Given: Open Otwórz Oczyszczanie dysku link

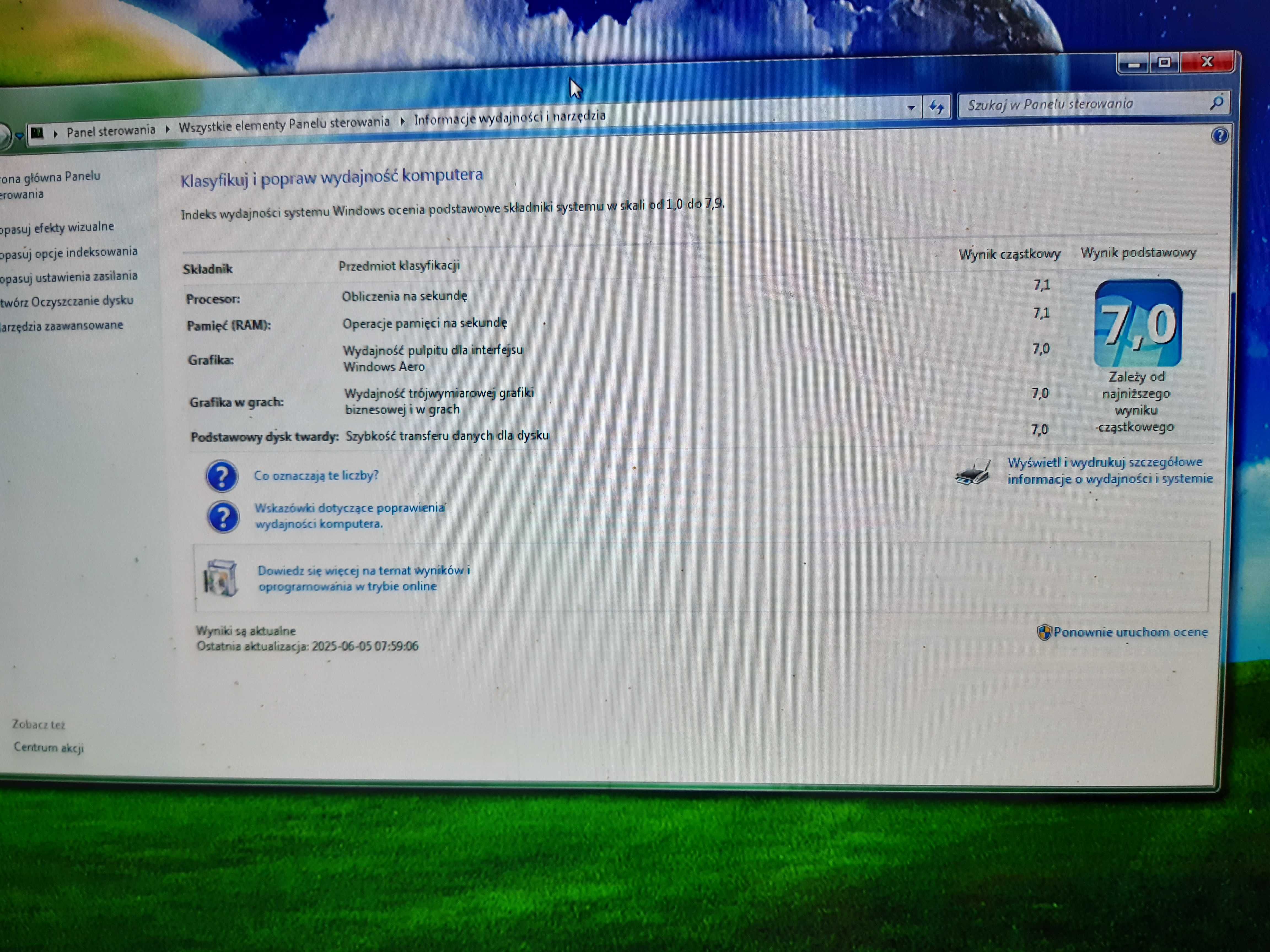Looking at the screenshot, I should click(67, 301).
